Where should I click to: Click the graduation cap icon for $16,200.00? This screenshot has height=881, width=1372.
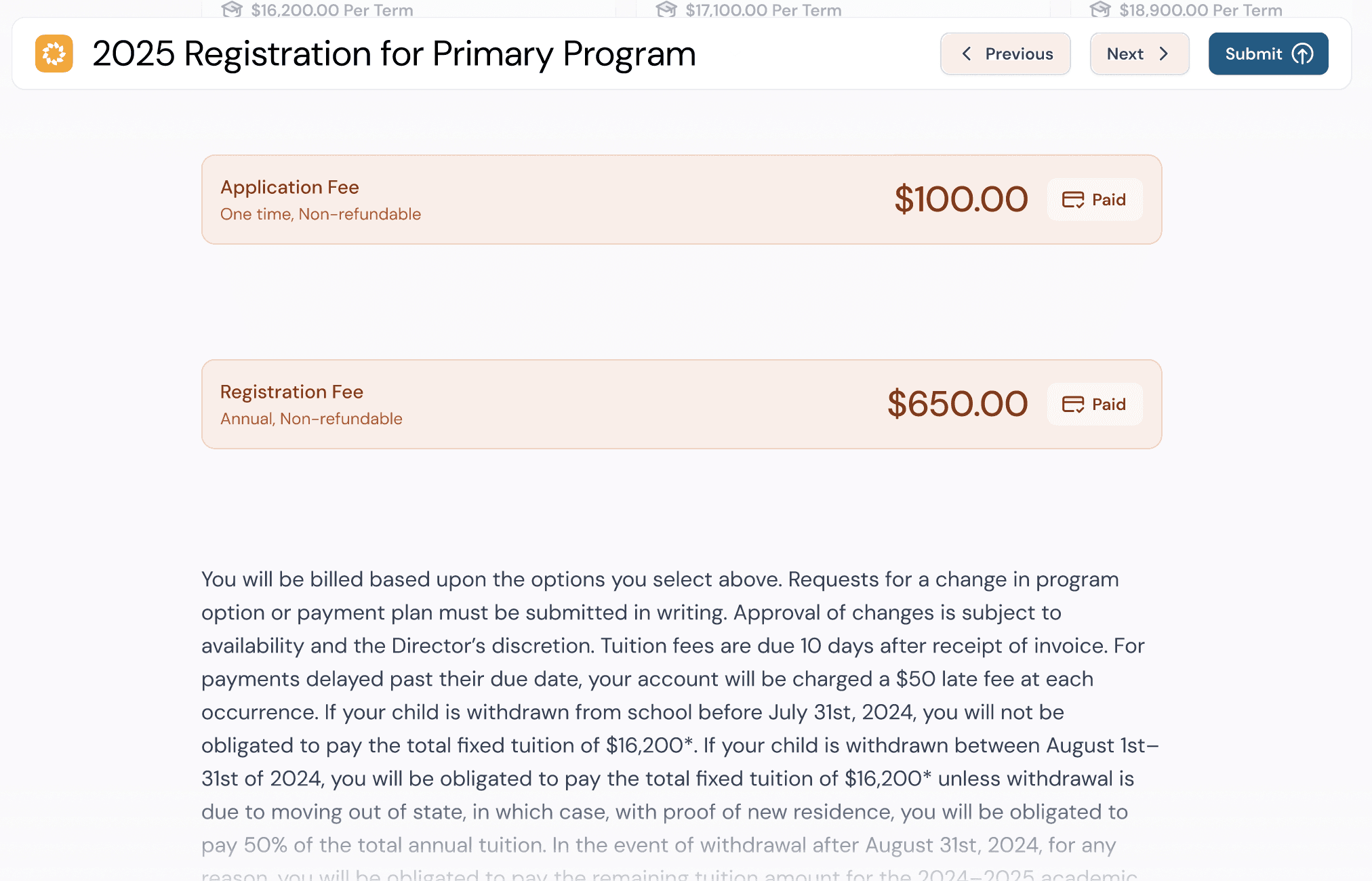pyautogui.click(x=232, y=9)
